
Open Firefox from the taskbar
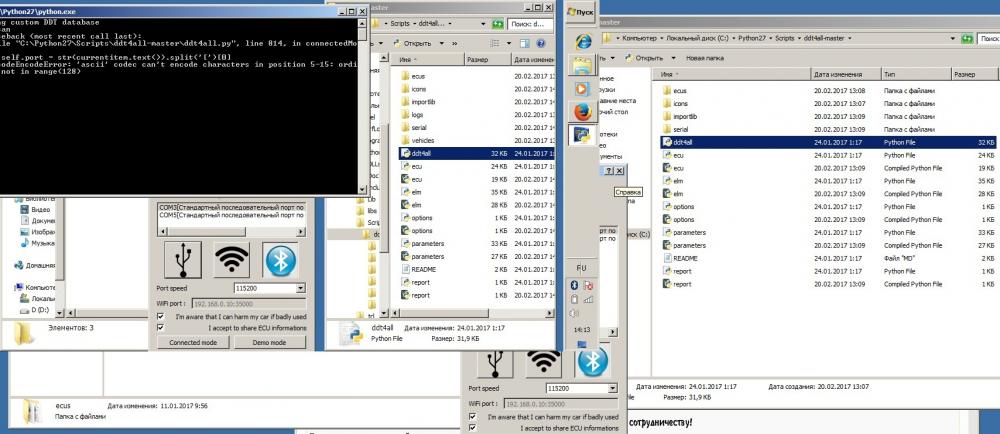(582, 112)
